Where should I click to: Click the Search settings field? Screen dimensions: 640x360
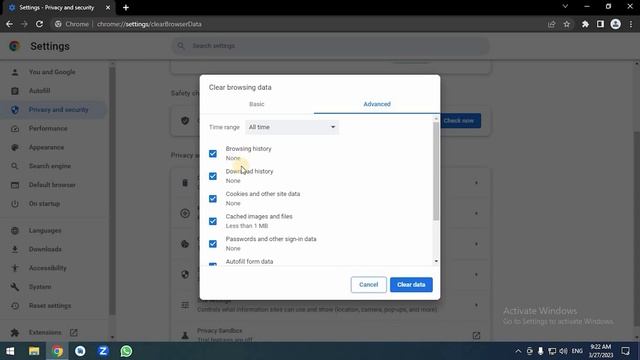(x=331, y=46)
